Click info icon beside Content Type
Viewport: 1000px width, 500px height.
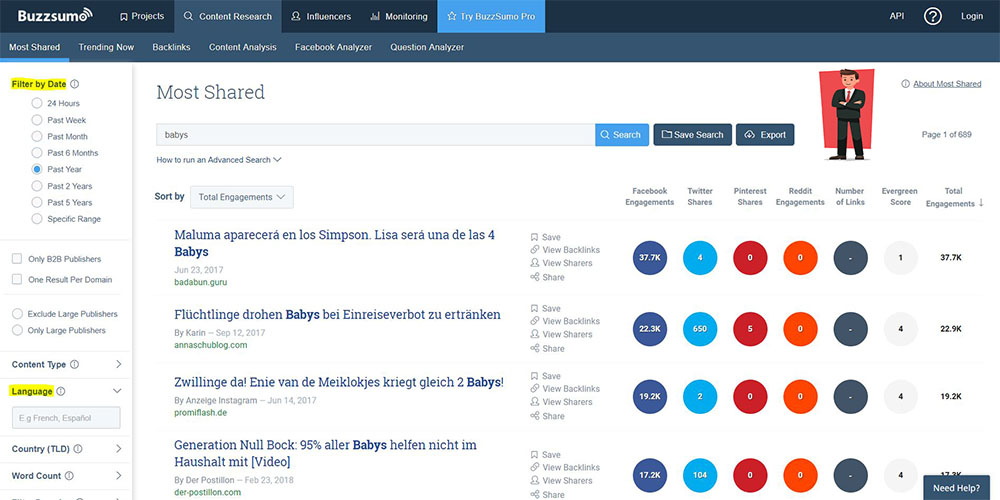click(x=75, y=365)
